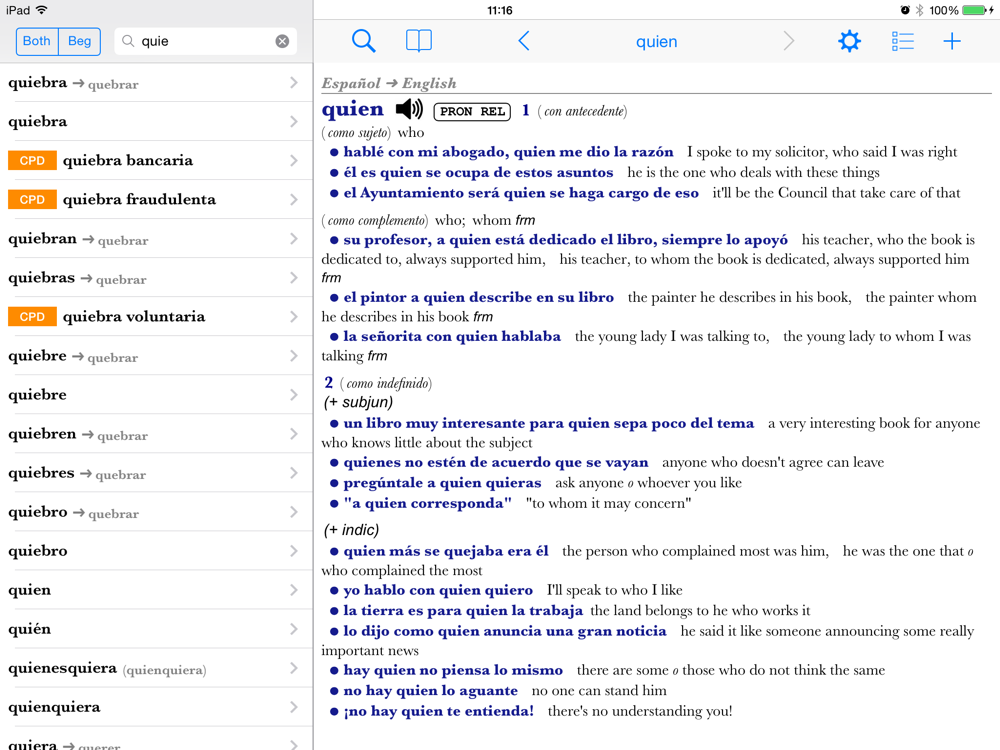The image size is (1000, 750).
Task: Tap the Wi-Fi status icon
Action: (x=41, y=10)
